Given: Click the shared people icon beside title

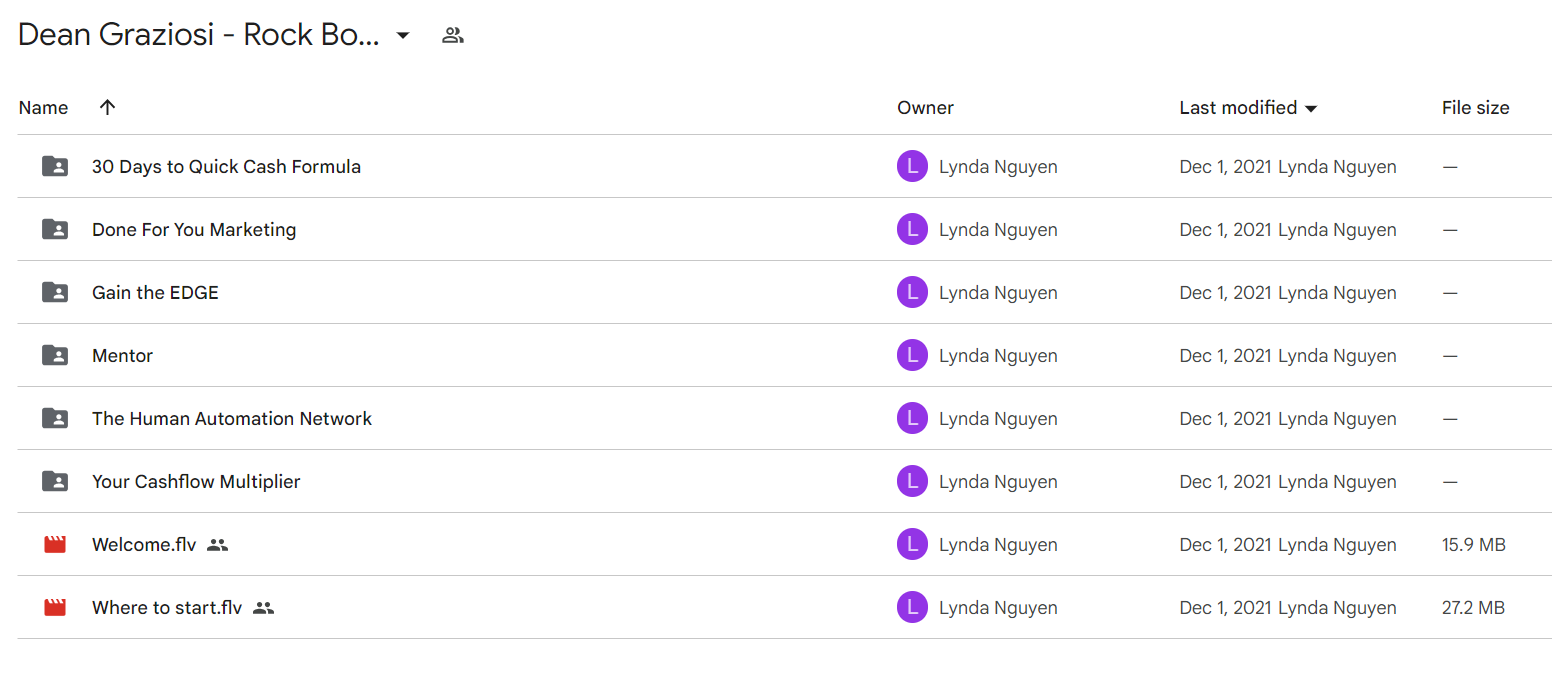Looking at the screenshot, I should (x=453, y=36).
